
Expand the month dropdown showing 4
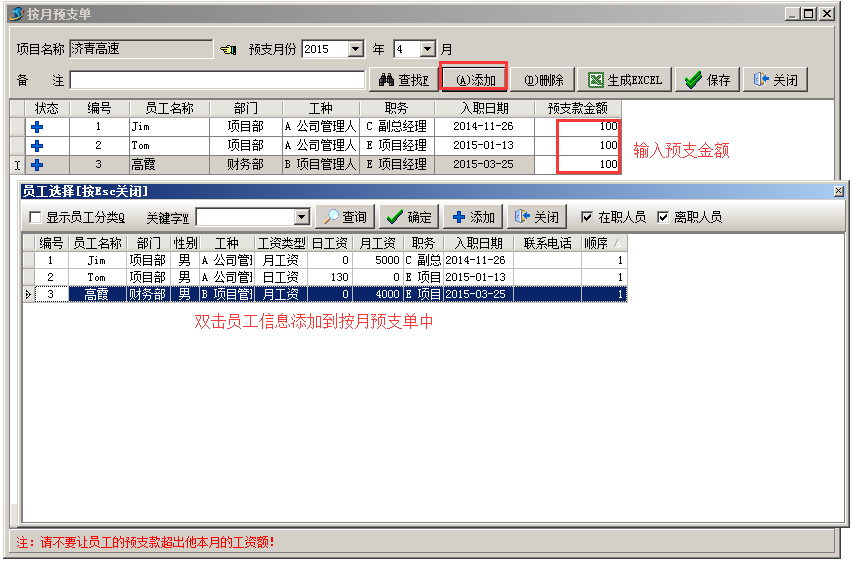427,49
